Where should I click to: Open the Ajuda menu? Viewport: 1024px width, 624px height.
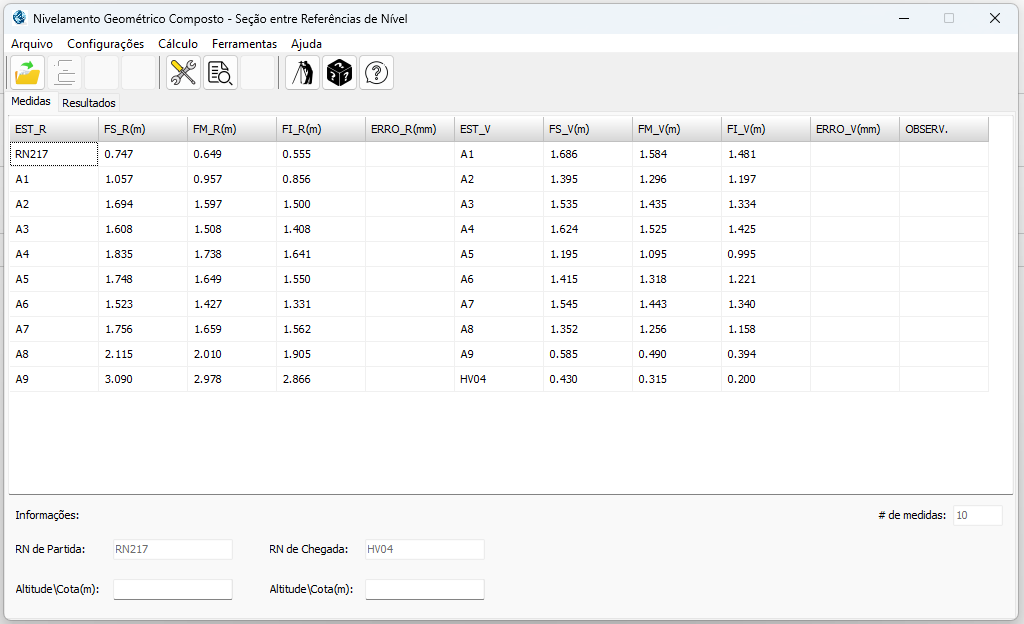pyautogui.click(x=306, y=44)
